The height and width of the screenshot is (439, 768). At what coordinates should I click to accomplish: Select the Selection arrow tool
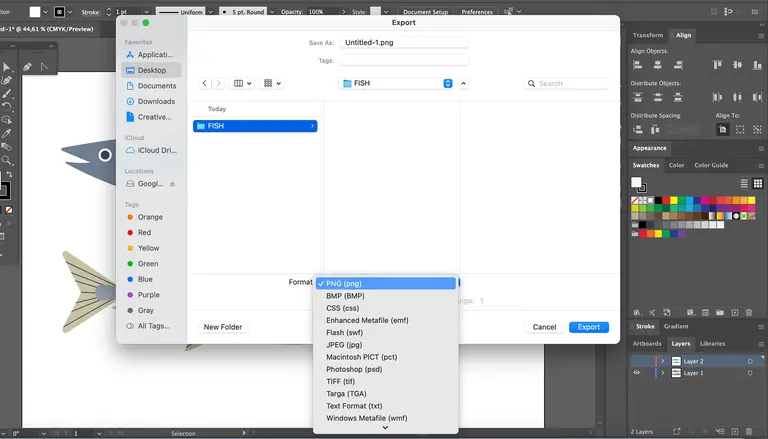click(6, 67)
